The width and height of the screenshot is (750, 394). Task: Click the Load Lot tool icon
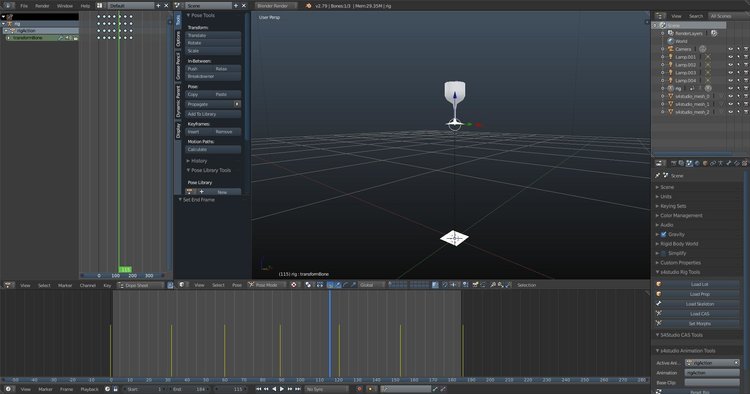tap(659, 284)
